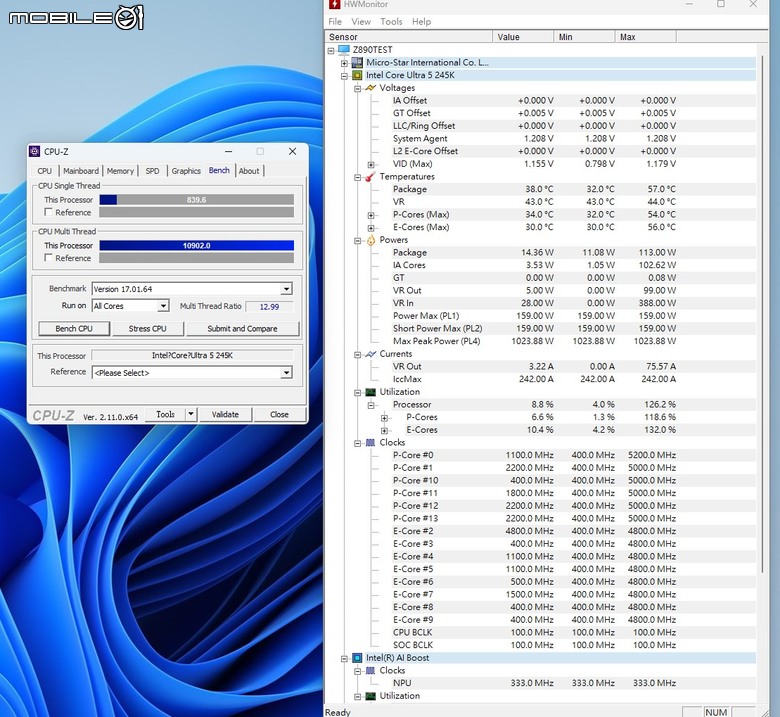780x717 pixels.
Task: Switch to the Memory tab
Action: click(x=120, y=171)
